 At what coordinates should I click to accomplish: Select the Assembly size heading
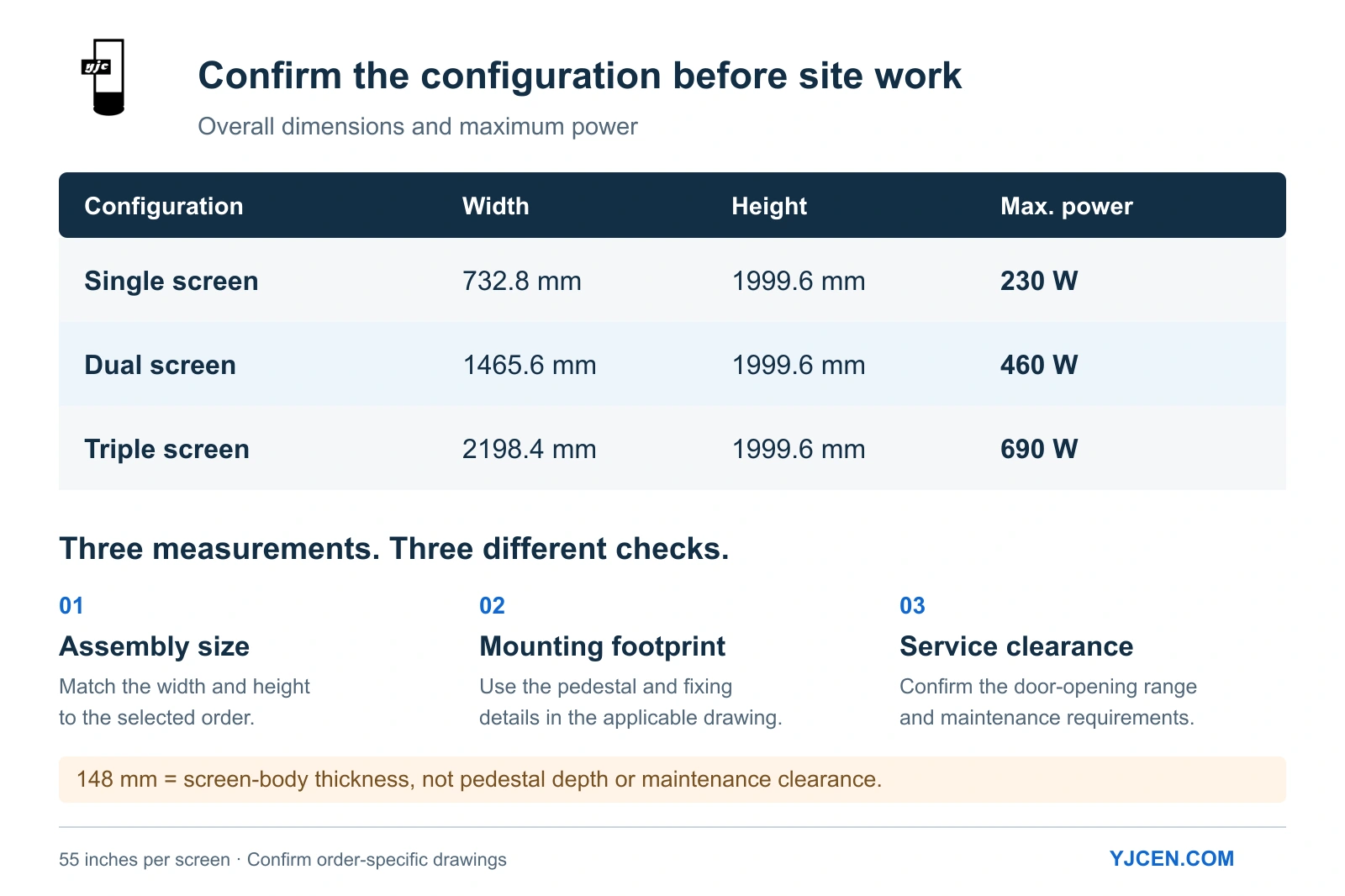[x=155, y=646]
